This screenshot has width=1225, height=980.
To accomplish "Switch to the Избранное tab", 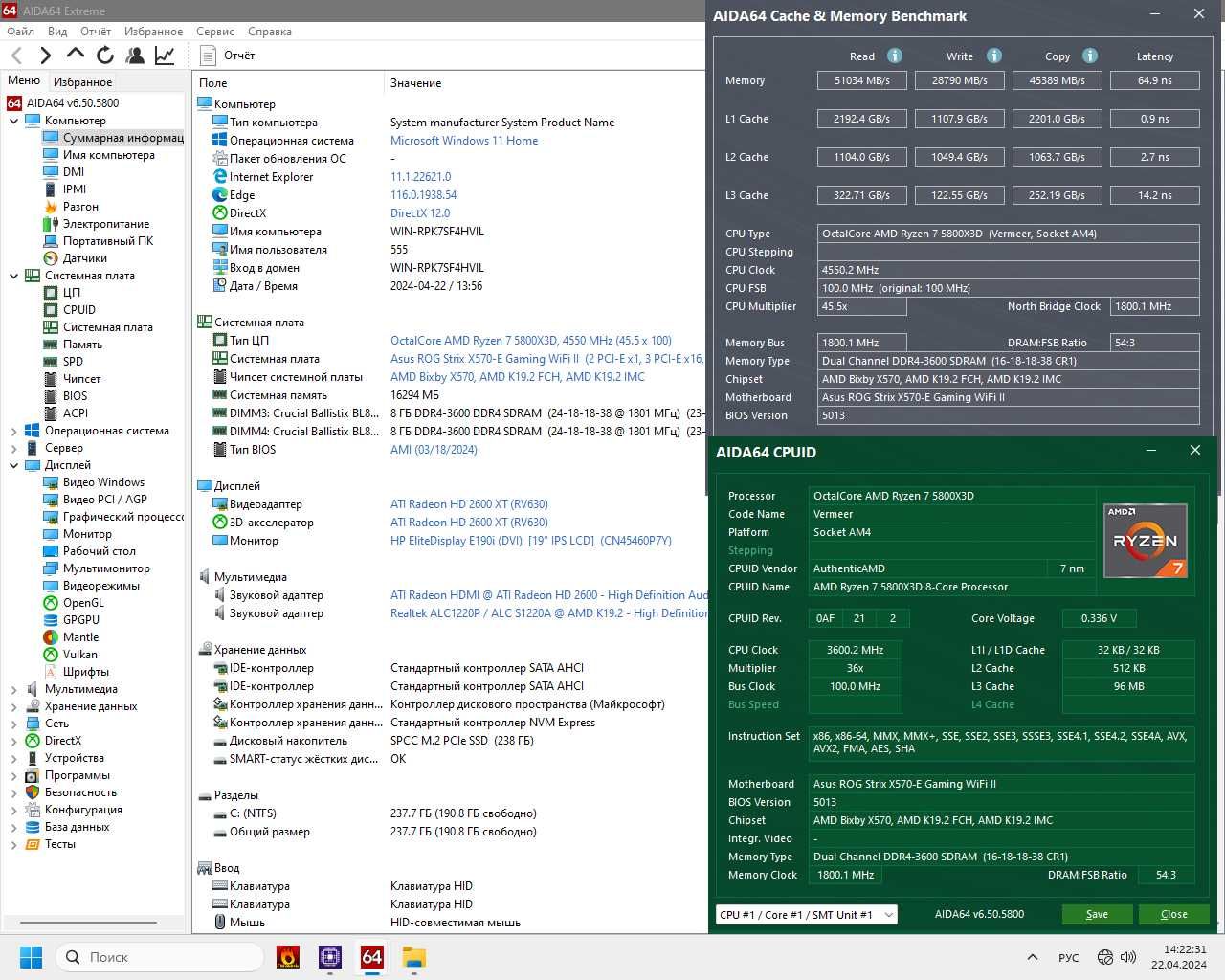I will coord(83,82).
